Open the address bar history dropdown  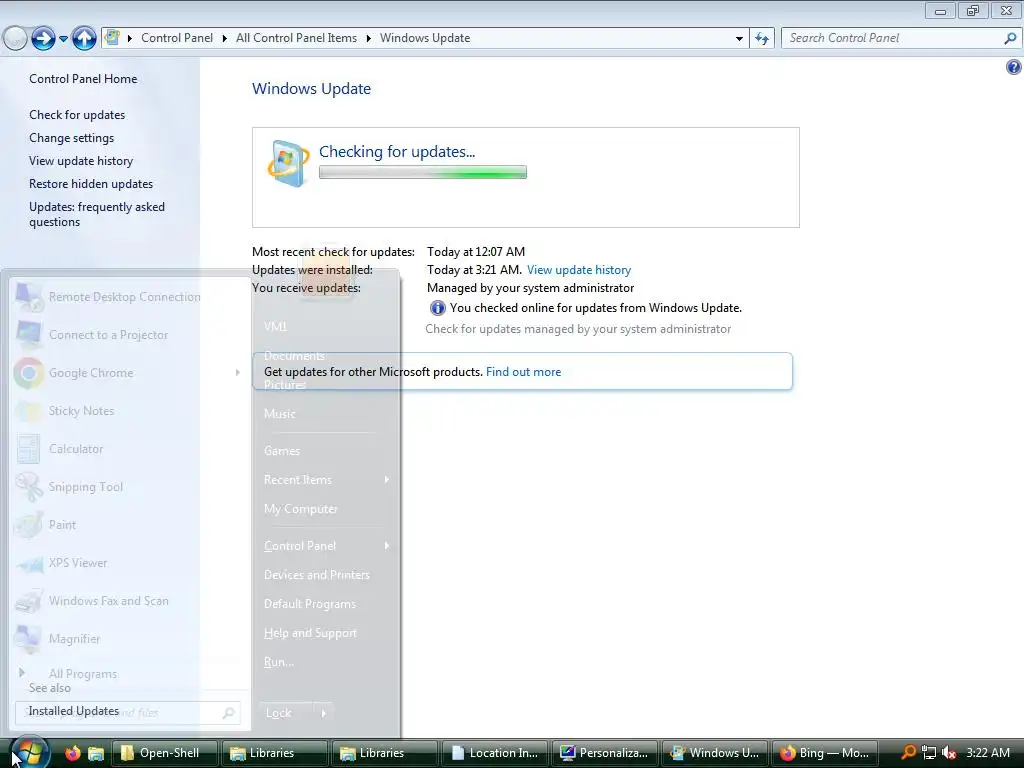[739, 39]
